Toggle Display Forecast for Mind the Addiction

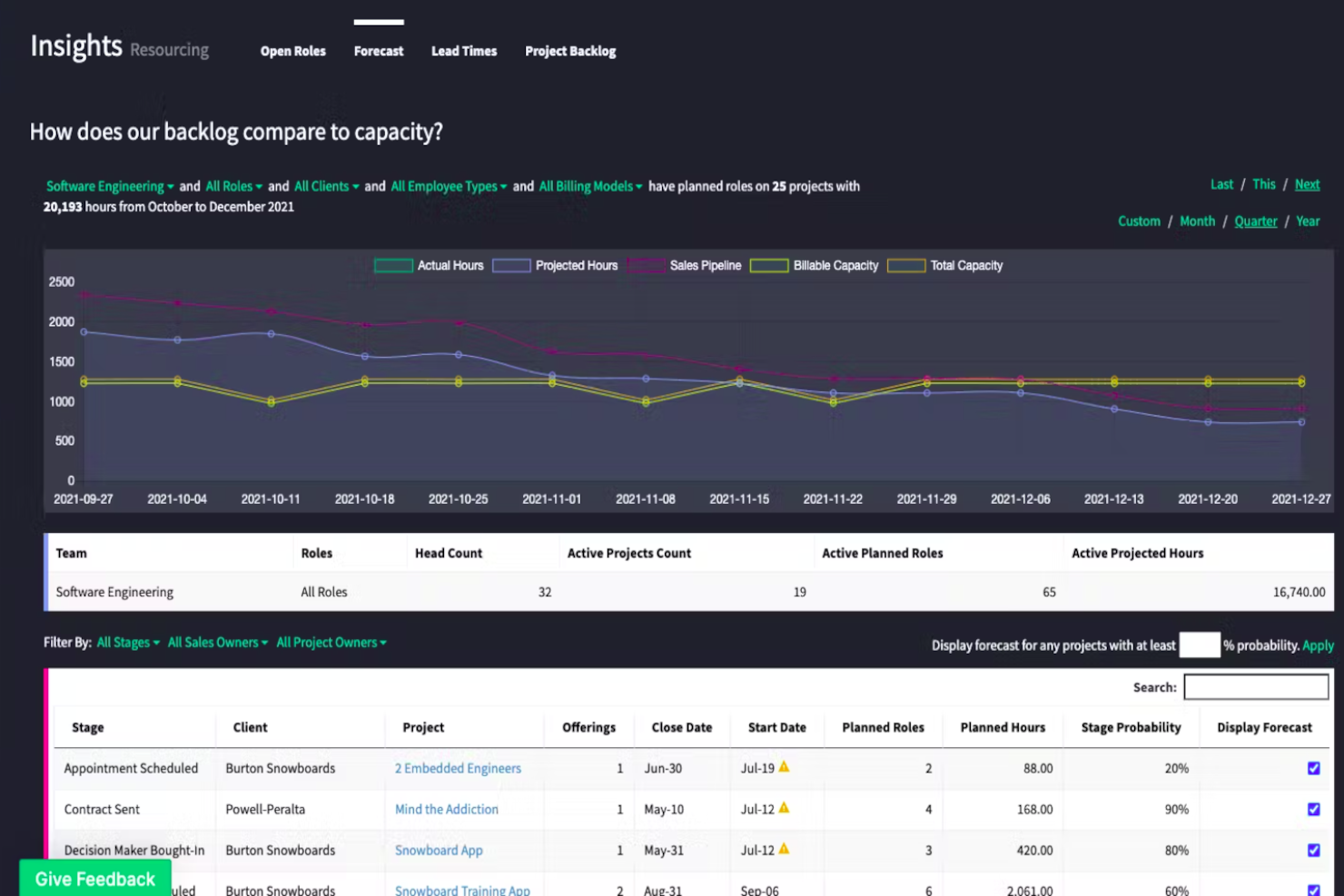(x=1313, y=809)
